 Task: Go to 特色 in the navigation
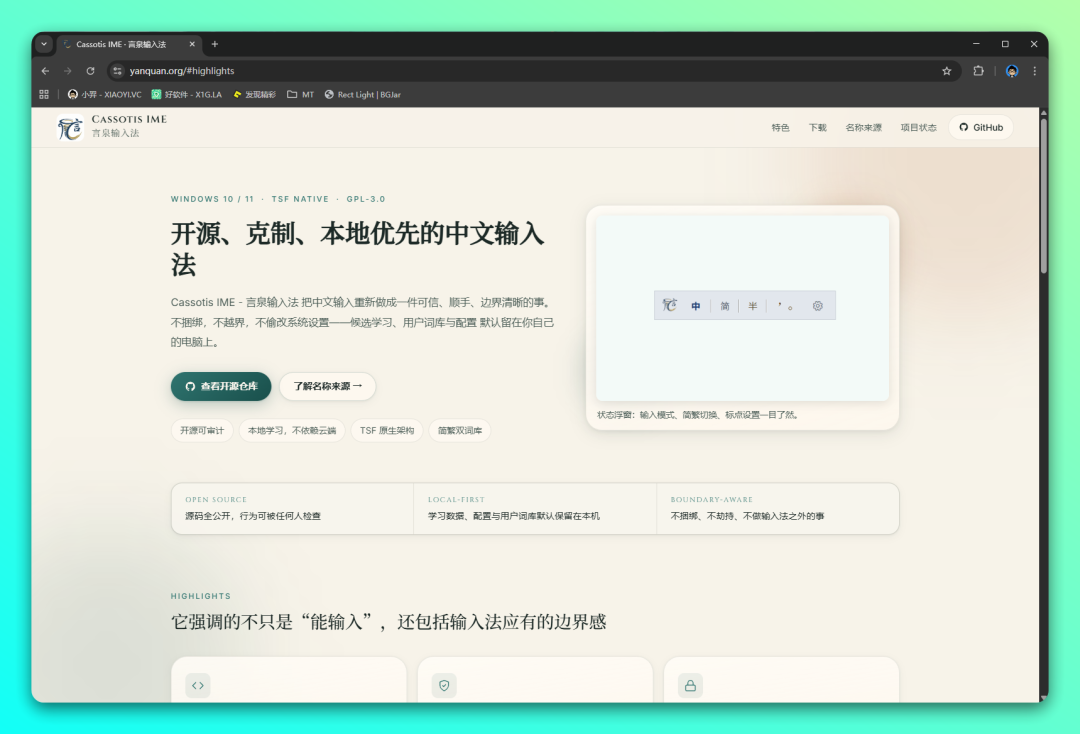point(780,128)
